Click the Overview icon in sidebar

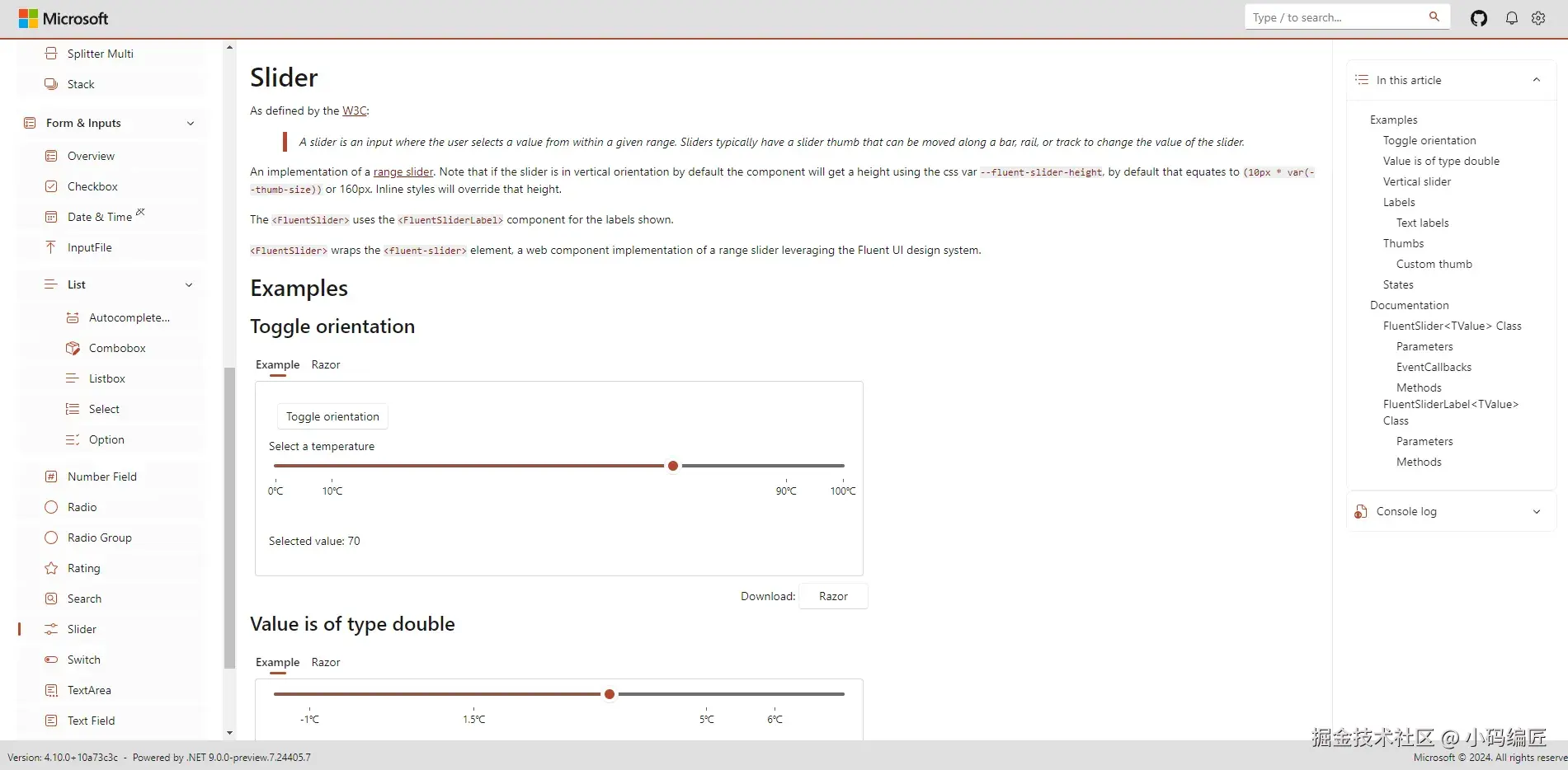51,156
